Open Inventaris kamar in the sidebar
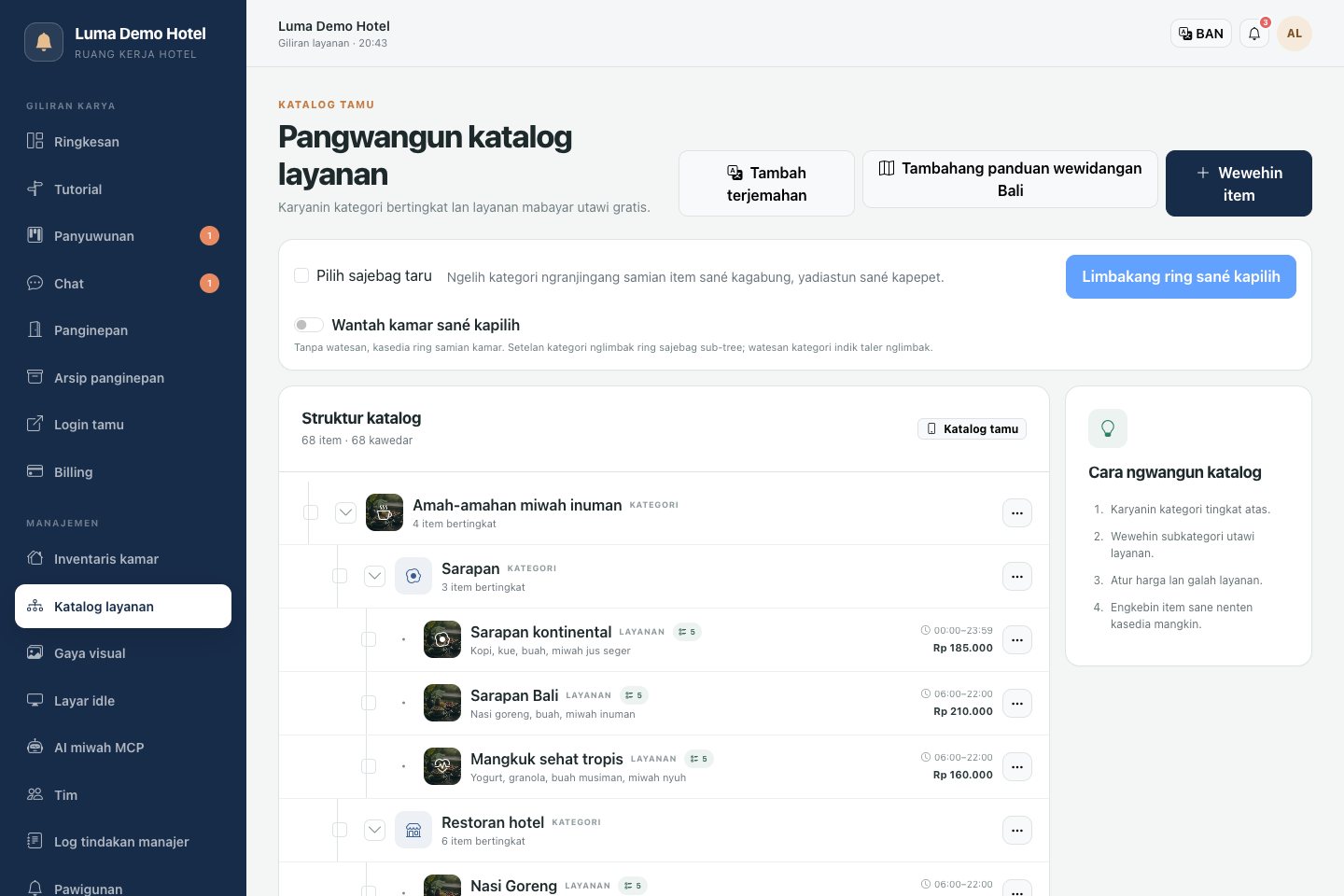 [x=123, y=559]
